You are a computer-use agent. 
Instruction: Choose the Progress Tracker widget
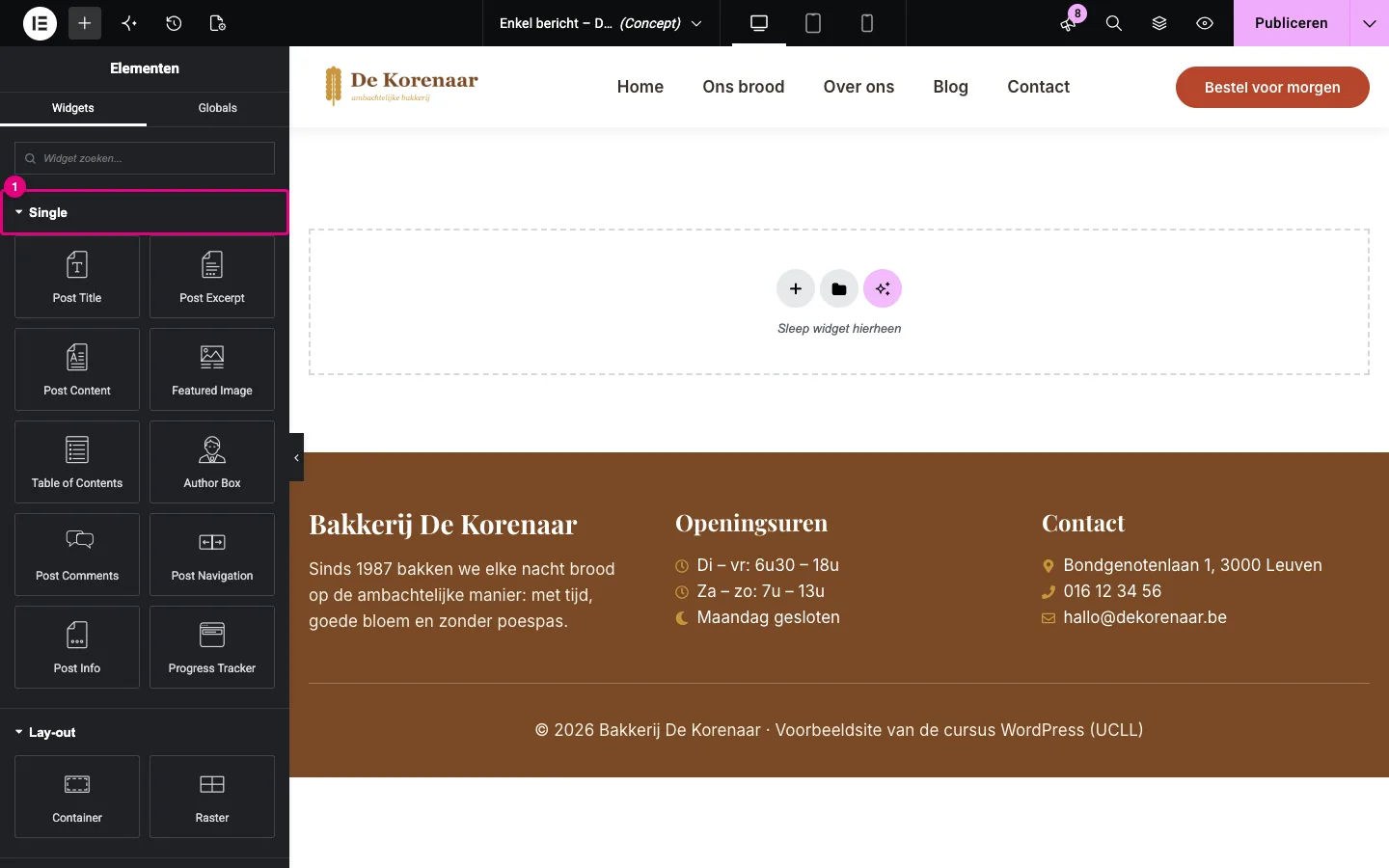(x=212, y=647)
